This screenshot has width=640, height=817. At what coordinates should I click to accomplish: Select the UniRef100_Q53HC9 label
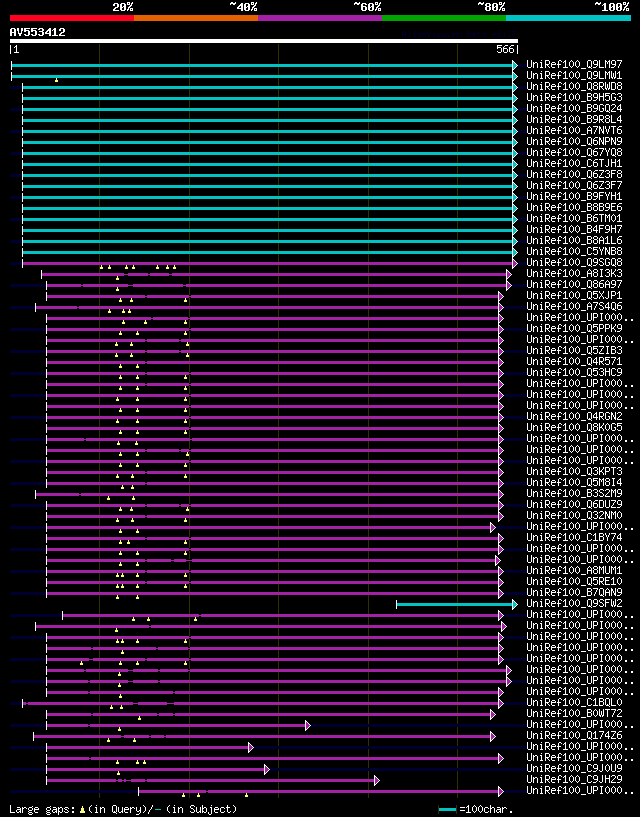(x=574, y=373)
